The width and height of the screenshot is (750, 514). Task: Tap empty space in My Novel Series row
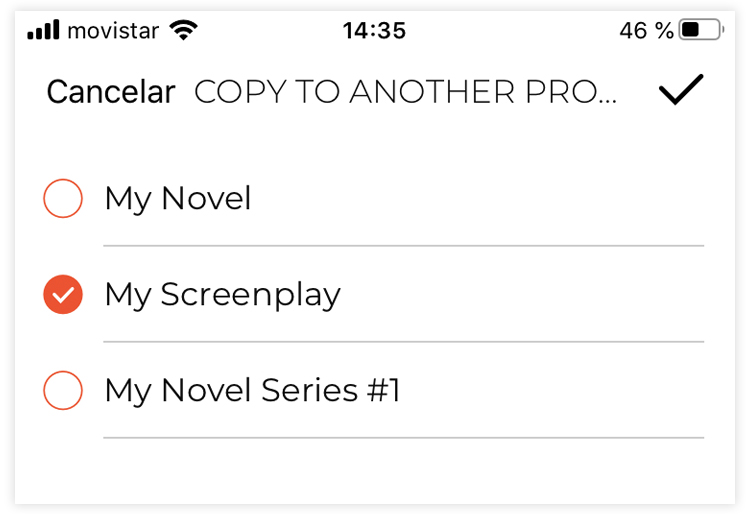(550, 390)
